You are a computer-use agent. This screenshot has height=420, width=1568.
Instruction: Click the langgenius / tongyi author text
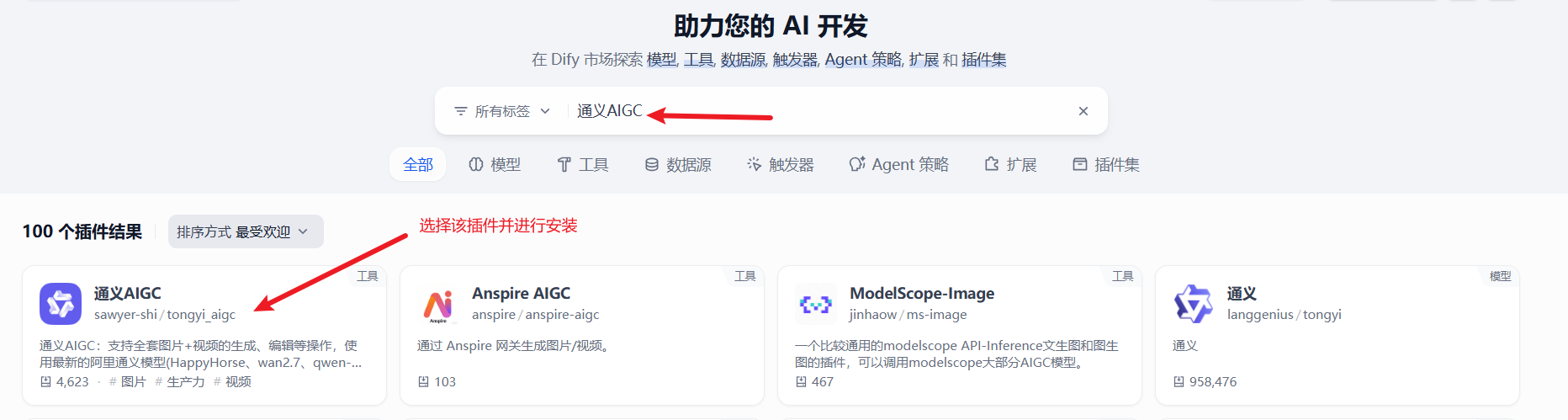pos(1285,315)
